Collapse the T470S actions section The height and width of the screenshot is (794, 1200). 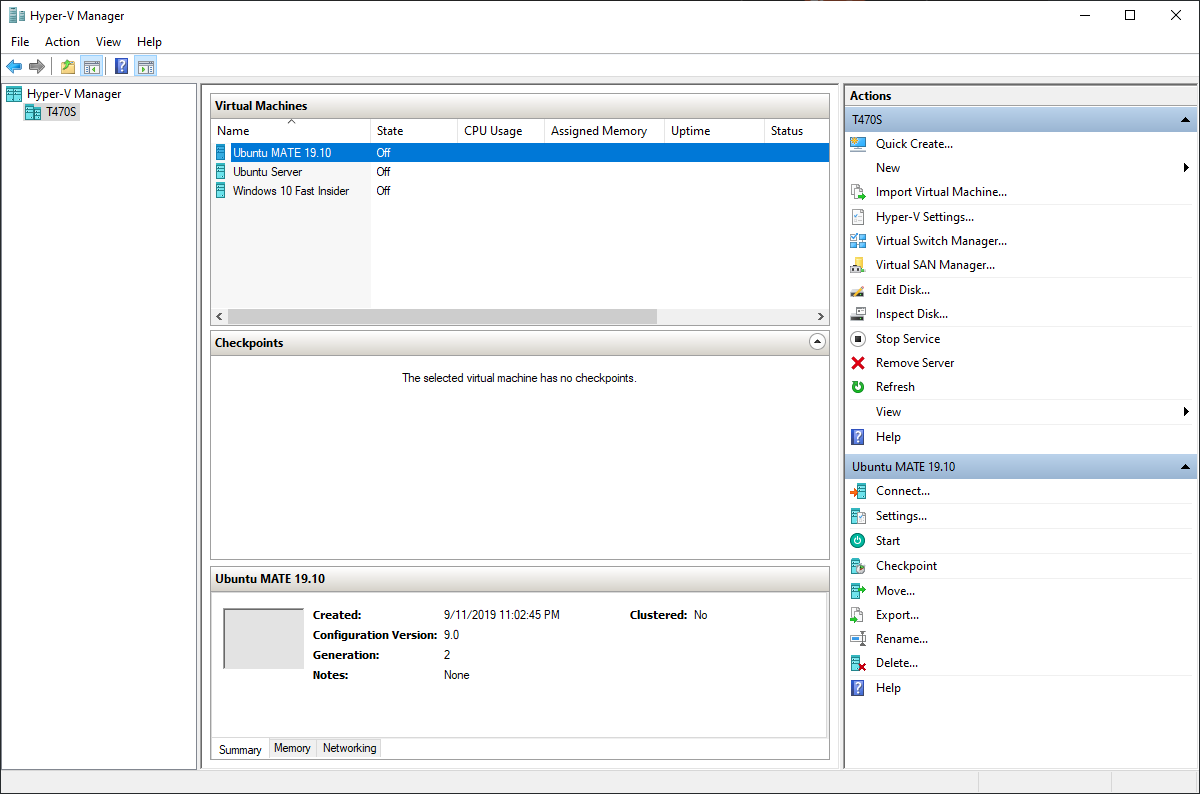1186,119
